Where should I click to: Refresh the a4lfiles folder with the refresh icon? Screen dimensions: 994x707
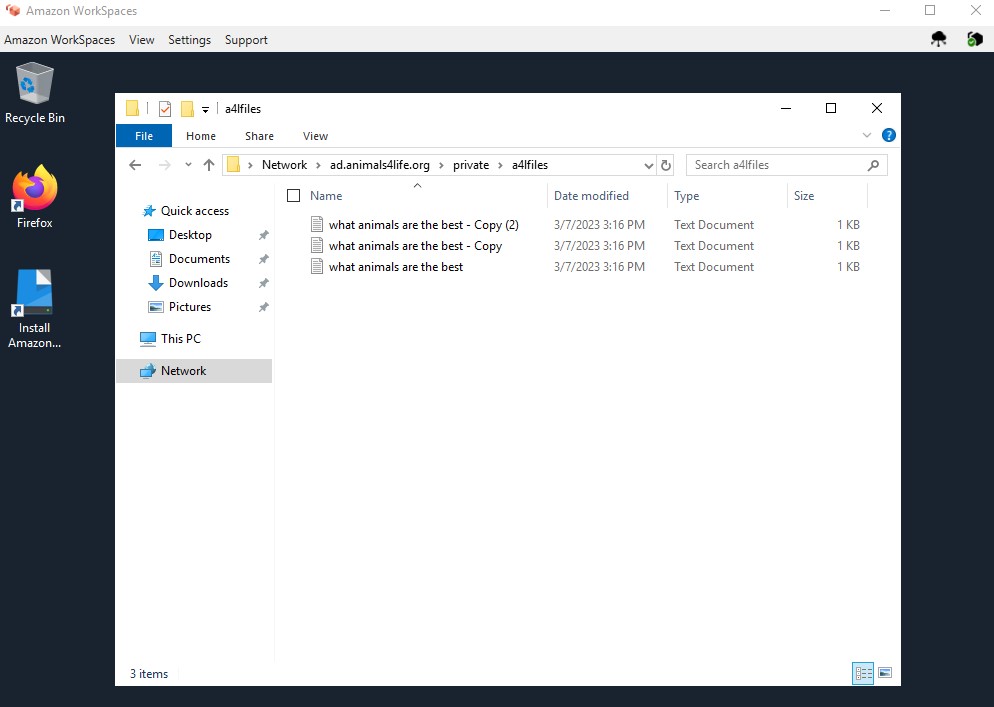[666, 164]
